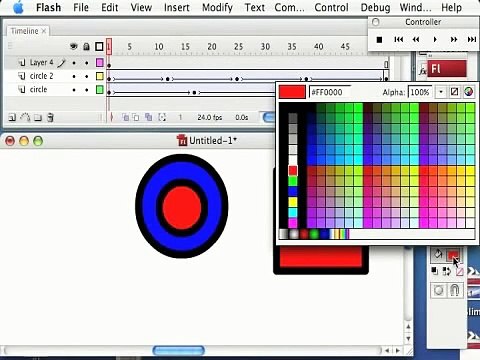
Task: Click Layer 4 magenta outline color swatch
Action: tap(99, 62)
